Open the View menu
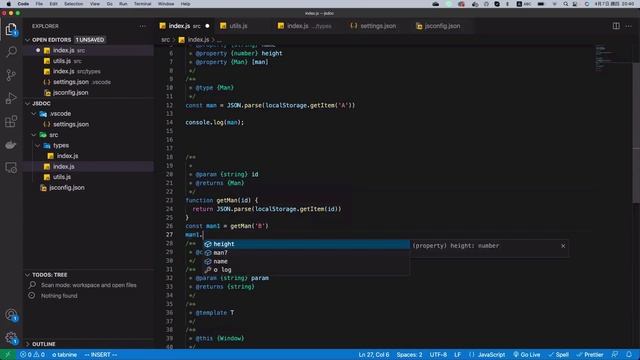 95,4
